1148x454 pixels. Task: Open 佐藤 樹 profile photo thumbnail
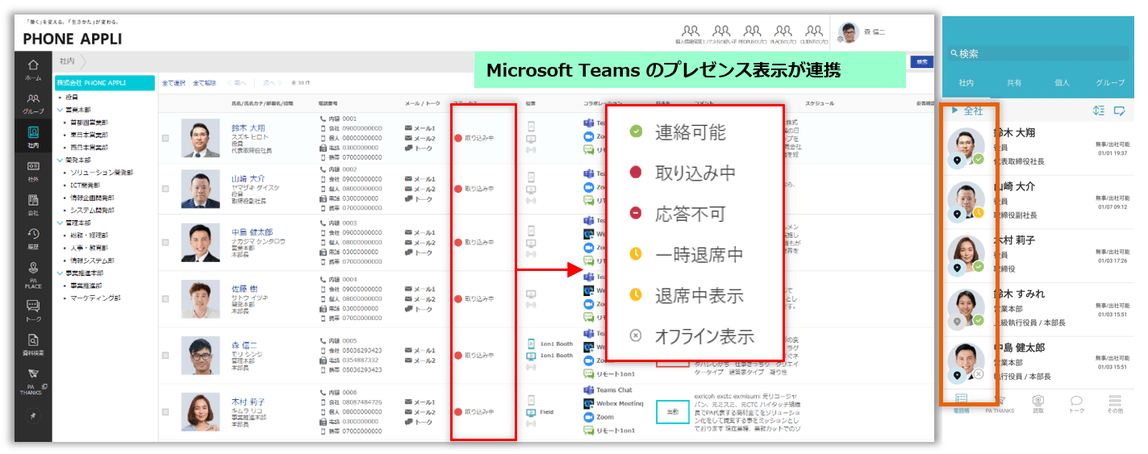[200, 299]
